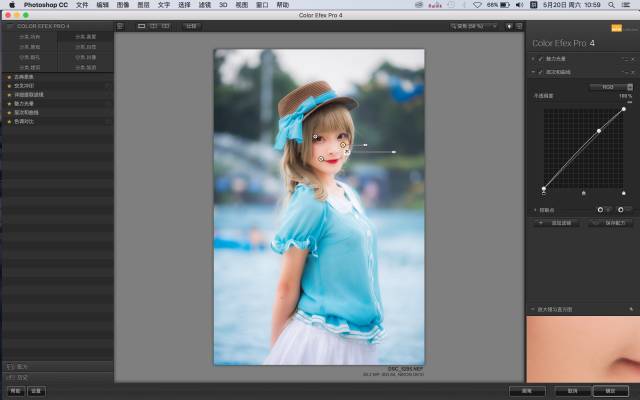Click the Compare button in top toolbar

click(x=191, y=26)
